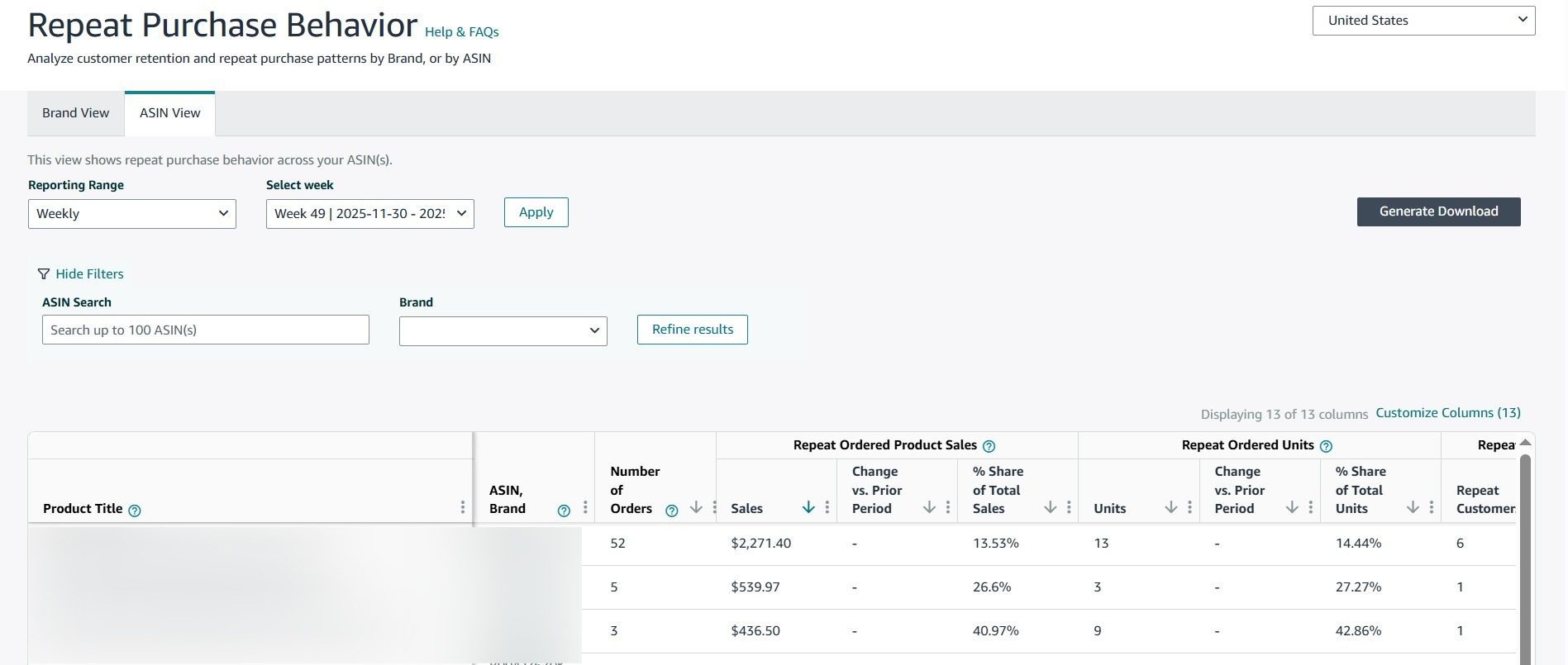This screenshot has width=1568, height=665.
Task: Click the 52 orders cell
Action: (617, 544)
